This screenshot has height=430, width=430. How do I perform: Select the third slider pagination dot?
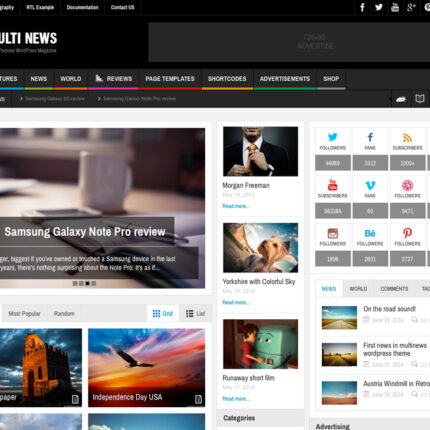tap(87, 283)
